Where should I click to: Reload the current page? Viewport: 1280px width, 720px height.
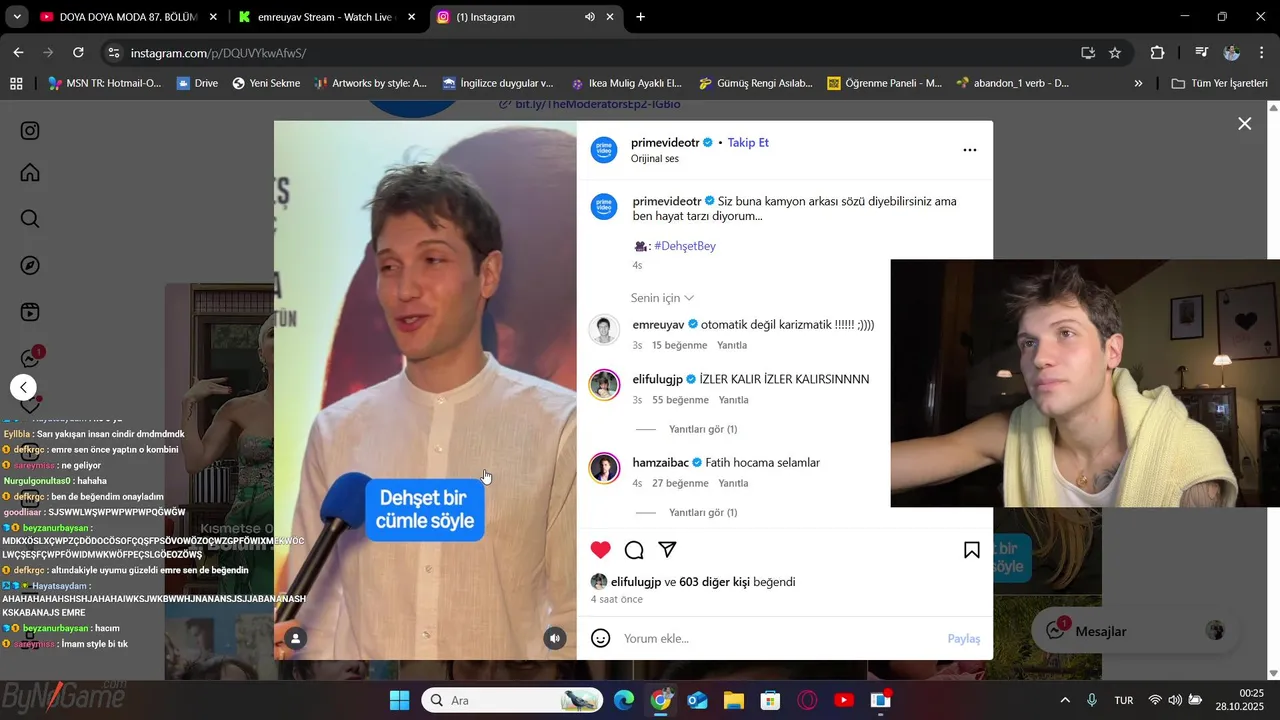(x=78, y=53)
